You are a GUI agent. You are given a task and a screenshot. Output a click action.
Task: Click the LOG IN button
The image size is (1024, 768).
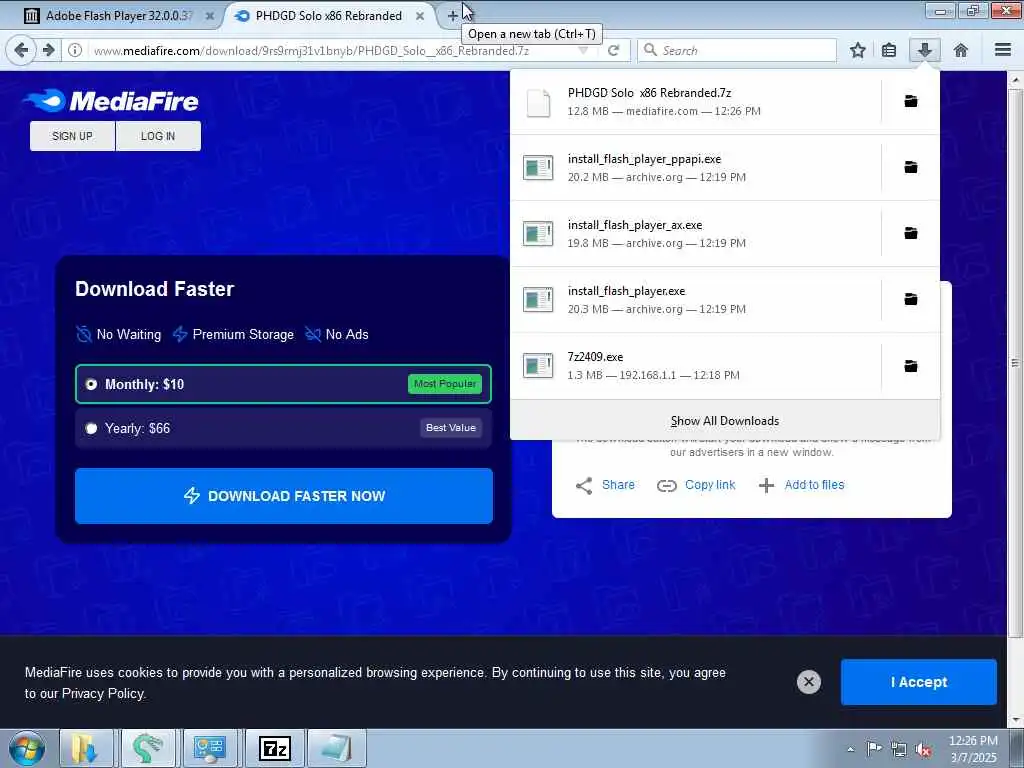point(158,136)
